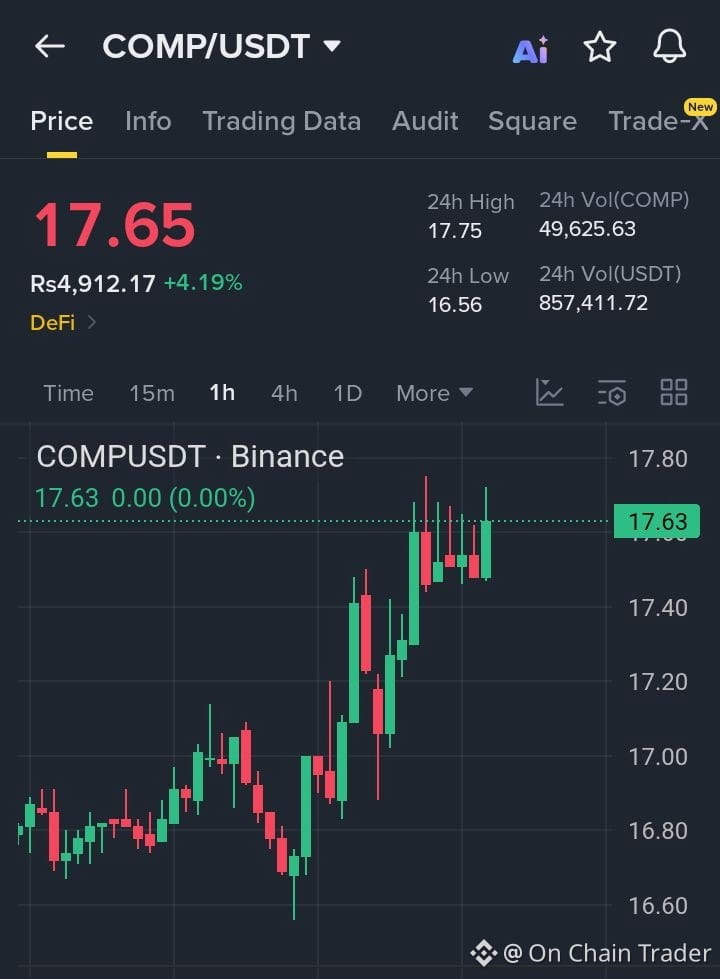Tap the +4.19% change value

203,283
